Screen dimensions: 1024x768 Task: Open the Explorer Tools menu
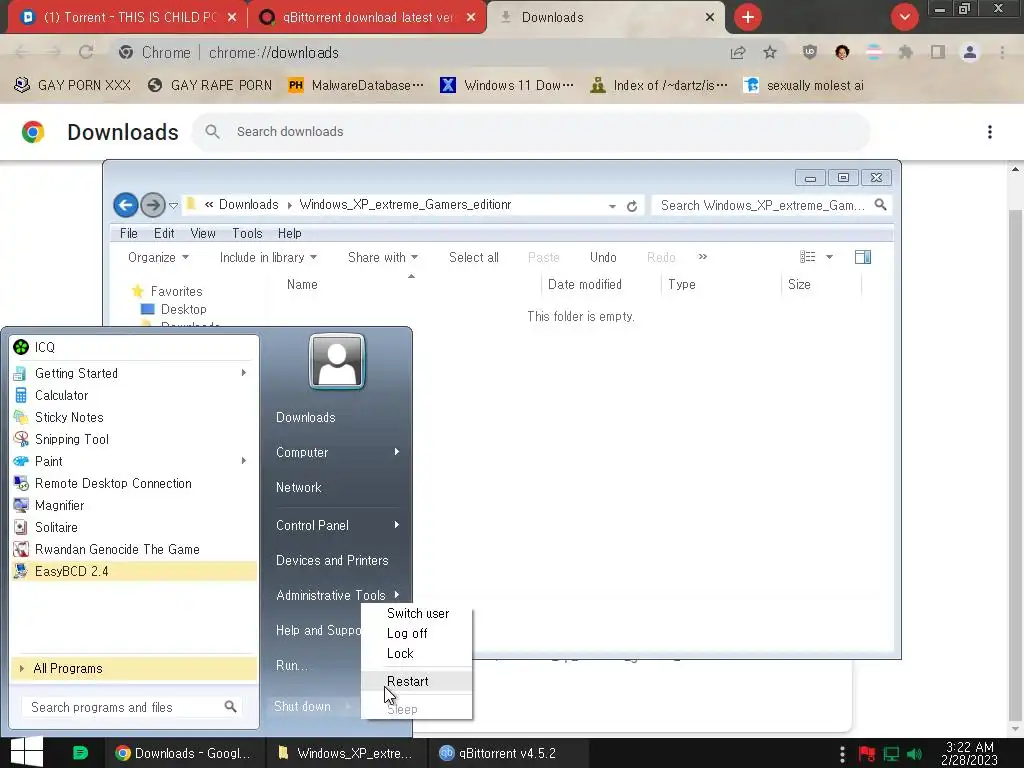tap(247, 233)
